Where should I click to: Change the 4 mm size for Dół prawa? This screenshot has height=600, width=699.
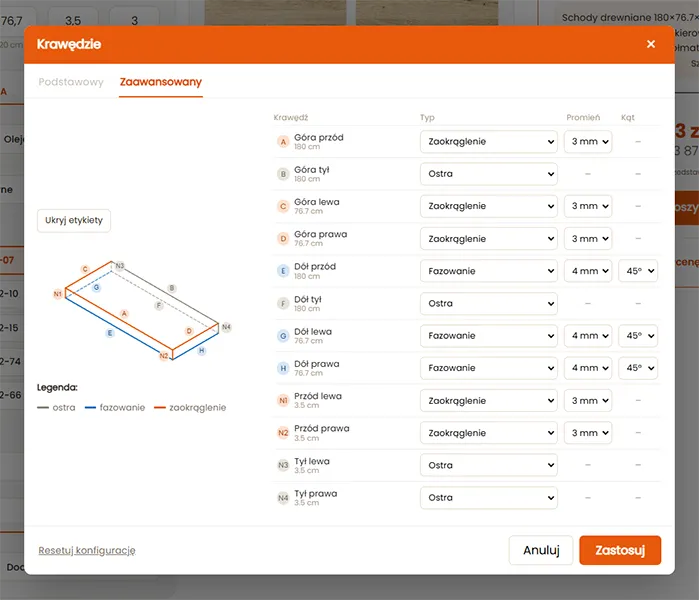[x=588, y=368]
